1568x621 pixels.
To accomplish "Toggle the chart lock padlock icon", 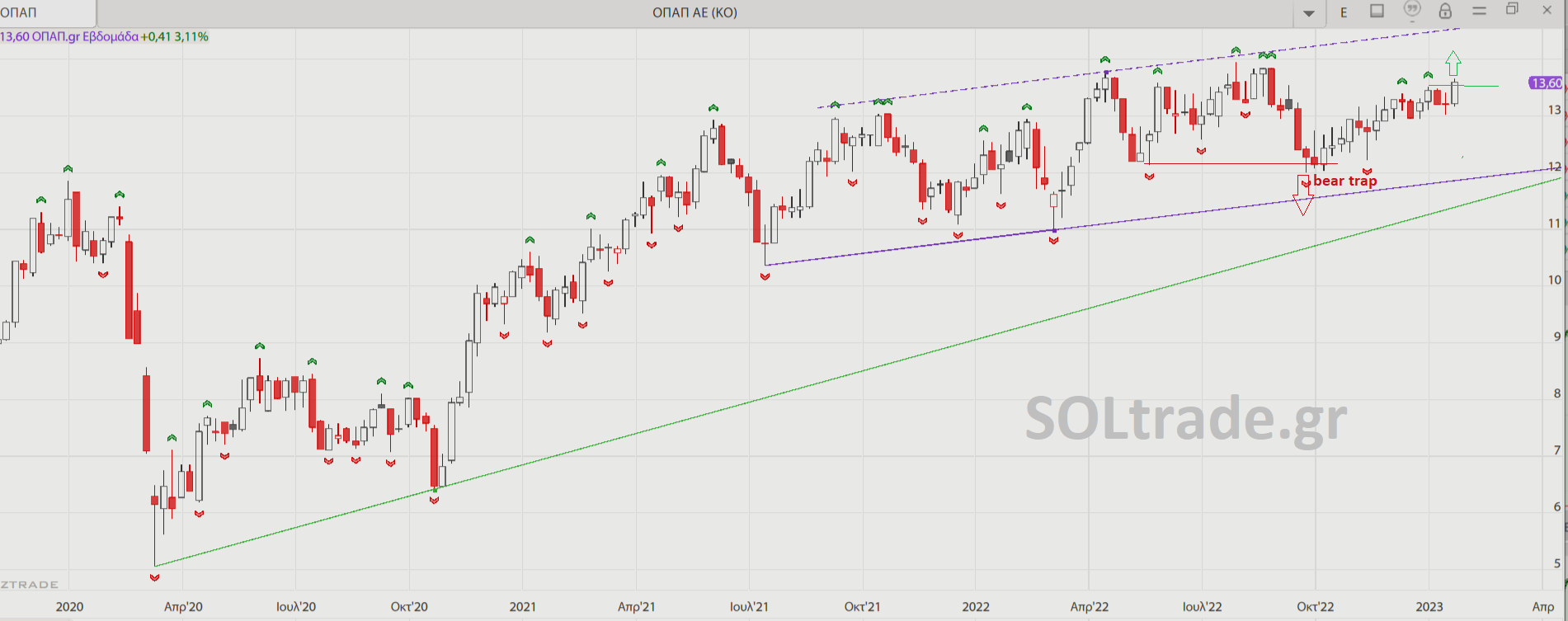I will [1445, 11].
